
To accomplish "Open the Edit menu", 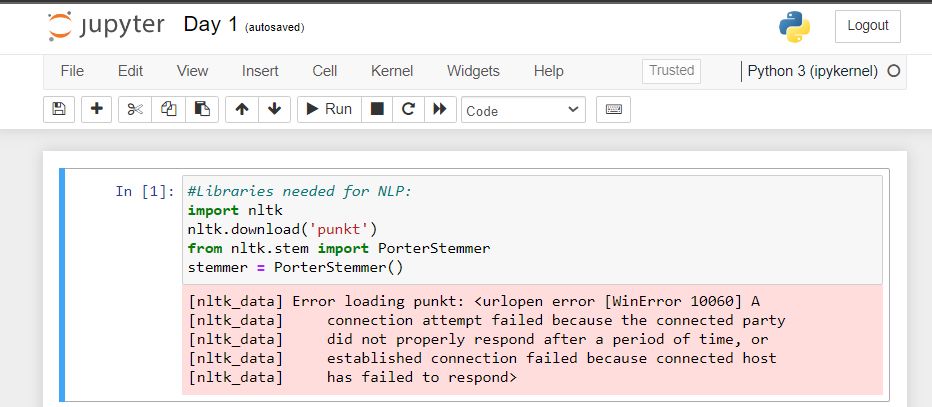I will click(x=130, y=71).
